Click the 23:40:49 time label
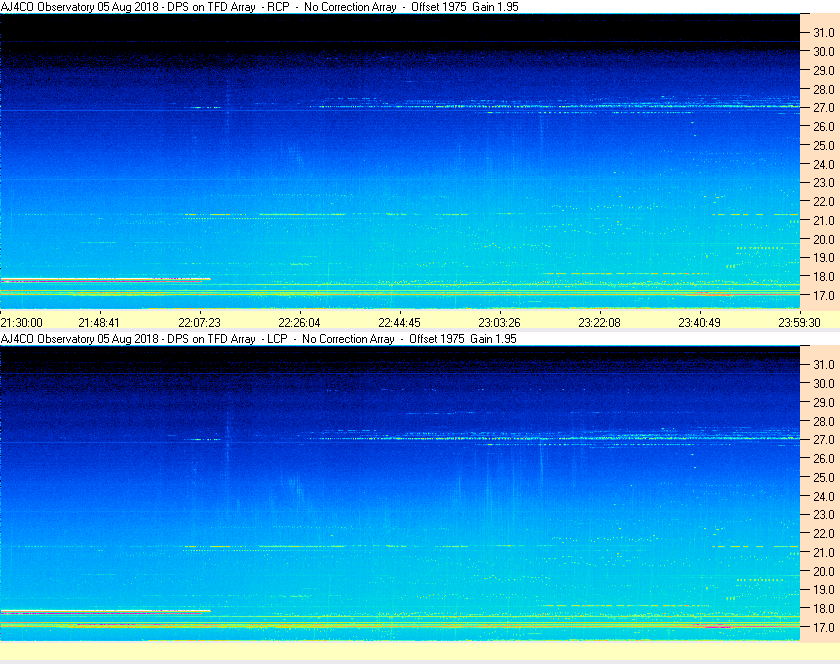The height and width of the screenshot is (664, 840). coord(700,323)
